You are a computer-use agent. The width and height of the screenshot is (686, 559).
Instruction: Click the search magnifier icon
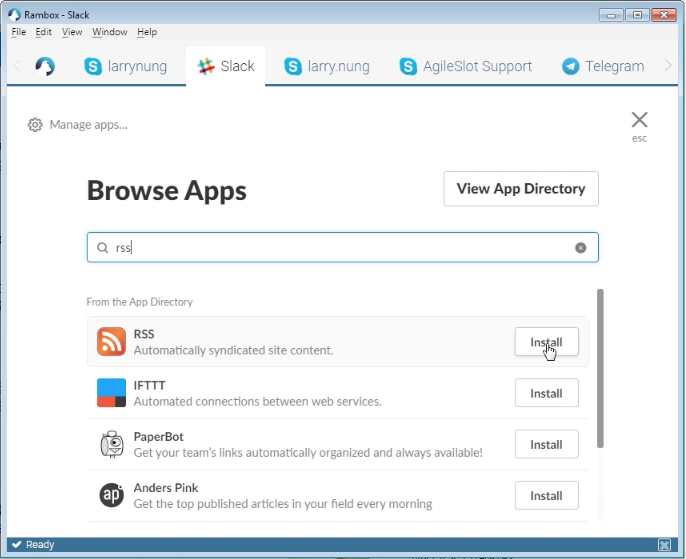(102, 248)
